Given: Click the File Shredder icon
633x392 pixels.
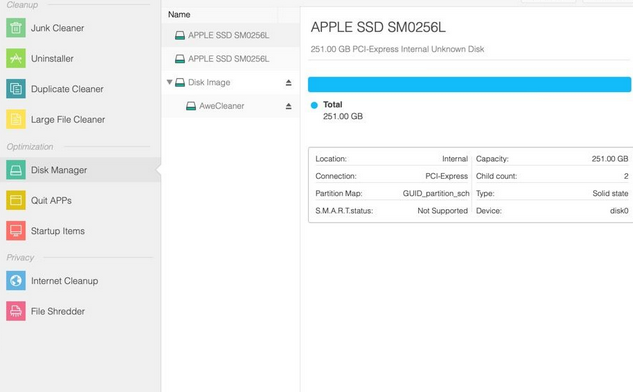Looking at the screenshot, I should point(16,311).
